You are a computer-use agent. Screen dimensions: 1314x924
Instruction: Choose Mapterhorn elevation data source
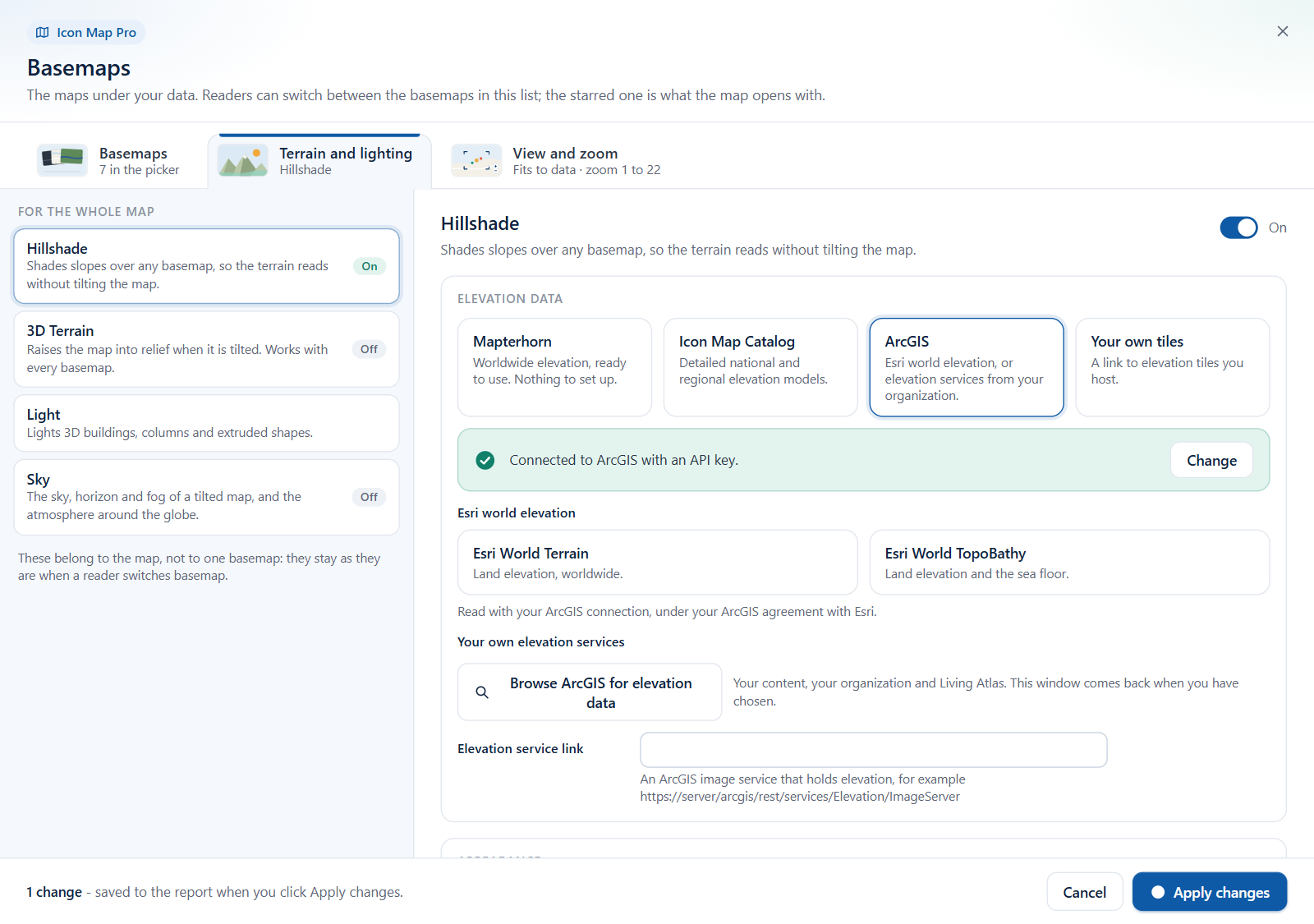pos(554,367)
